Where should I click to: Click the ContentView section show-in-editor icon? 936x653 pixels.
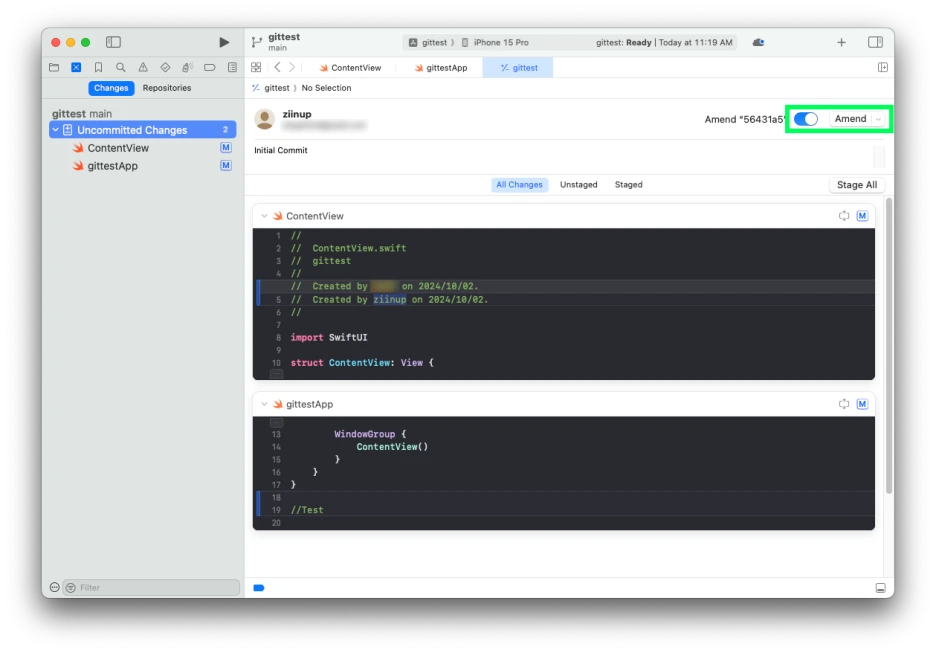pyautogui.click(x=843, y=215)
